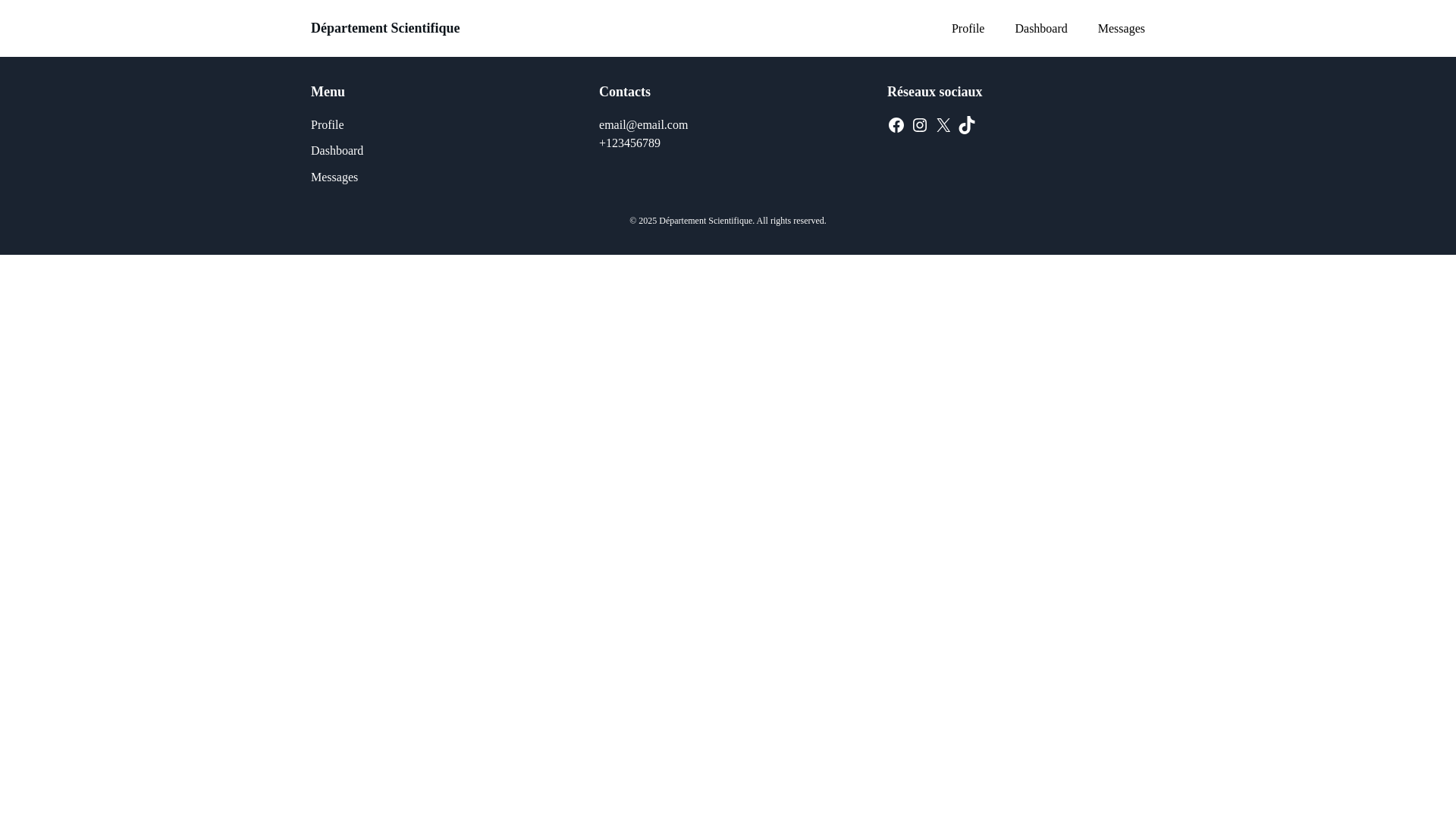The width and height of the screenshot is (1456, 819).
Task: Go to Profile in the top navigation
Action: point(968,29)
